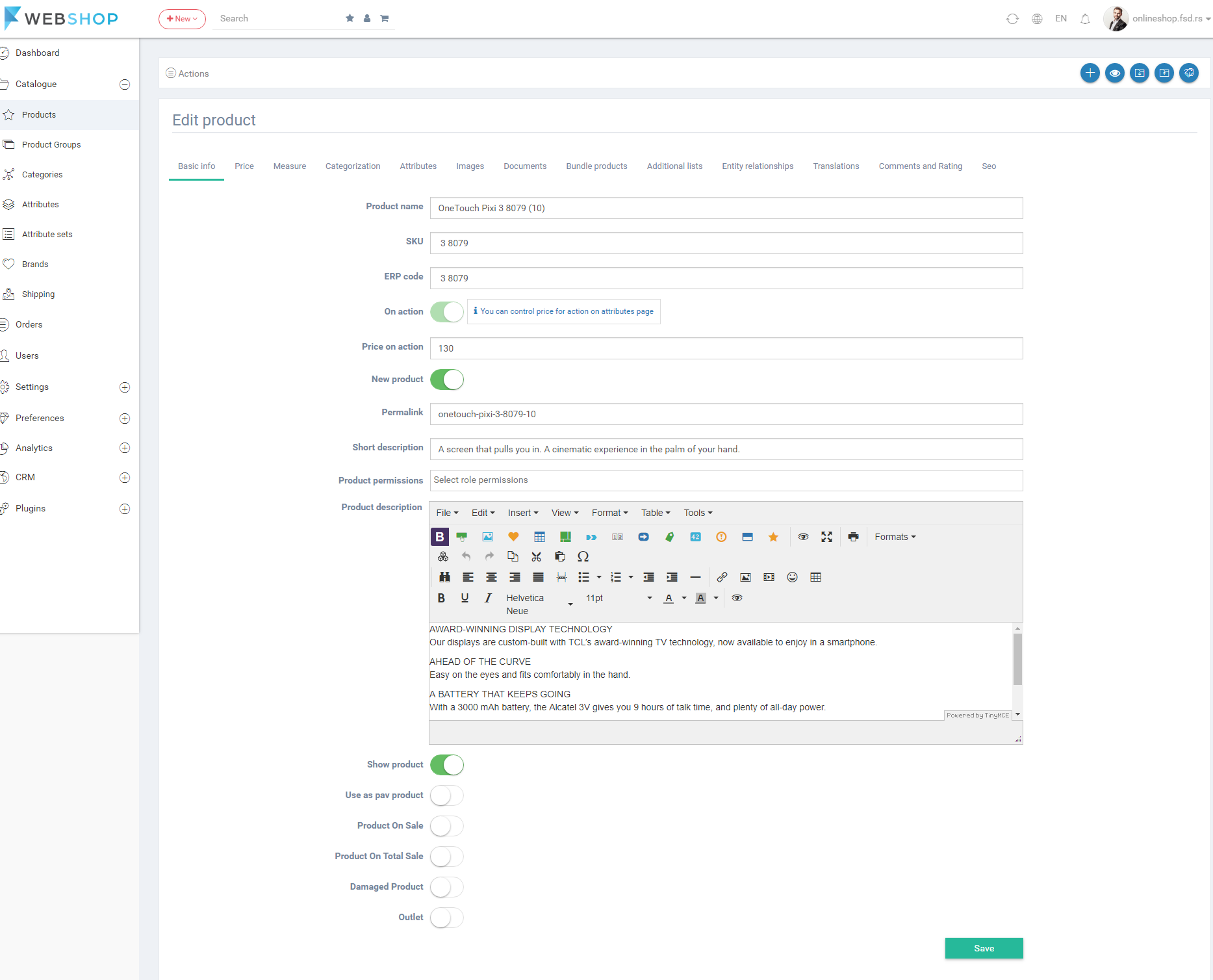The width and height of the screenshot is (1213, 980).
Task: Save the product changes
Action: point(984,948)
